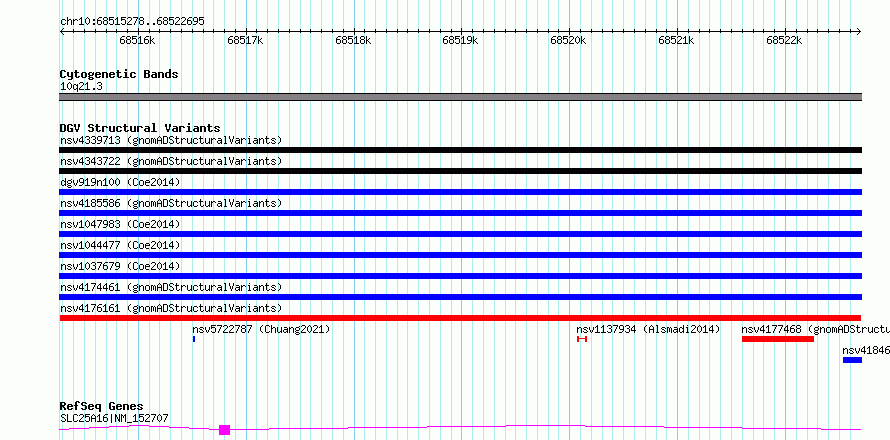
Task: Select the RefSeq Genes track title
Action: [x=102, y=407]
